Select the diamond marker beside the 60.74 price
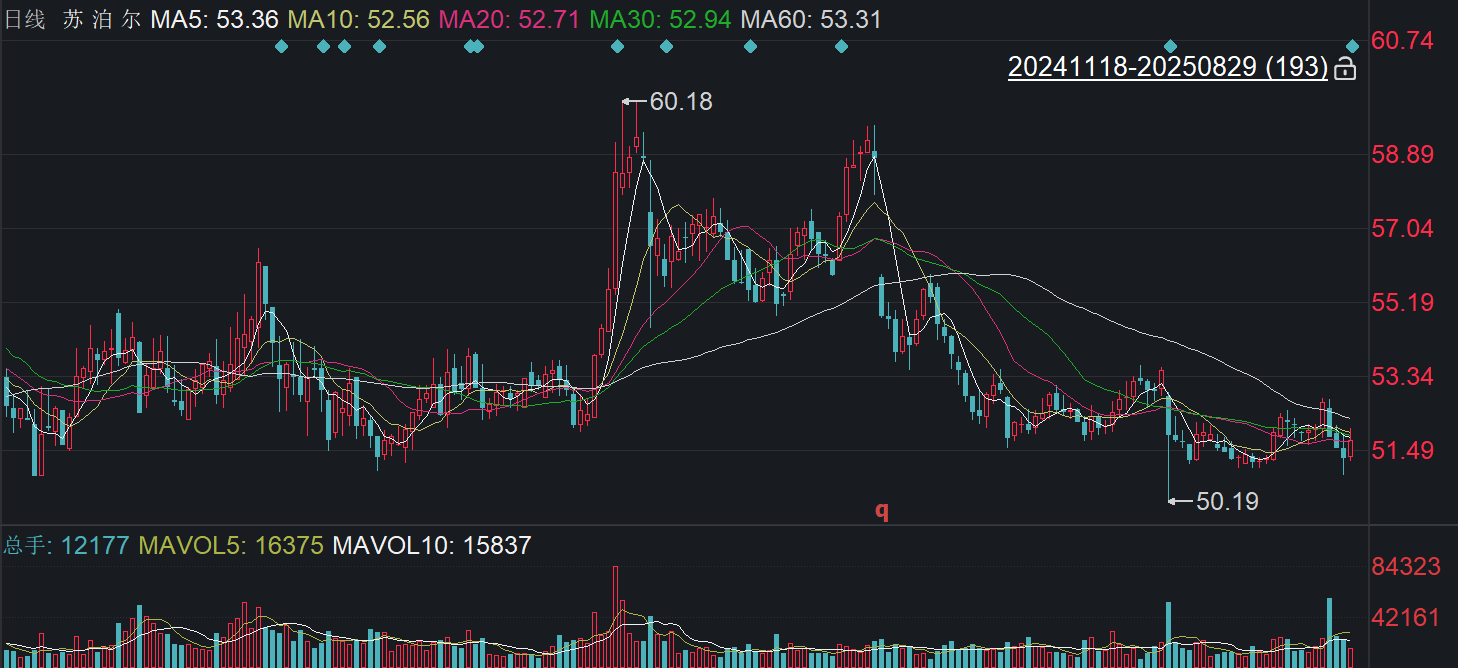Image resolution: width=1458 pixels, height=668 pixels. click(1353, 46)
